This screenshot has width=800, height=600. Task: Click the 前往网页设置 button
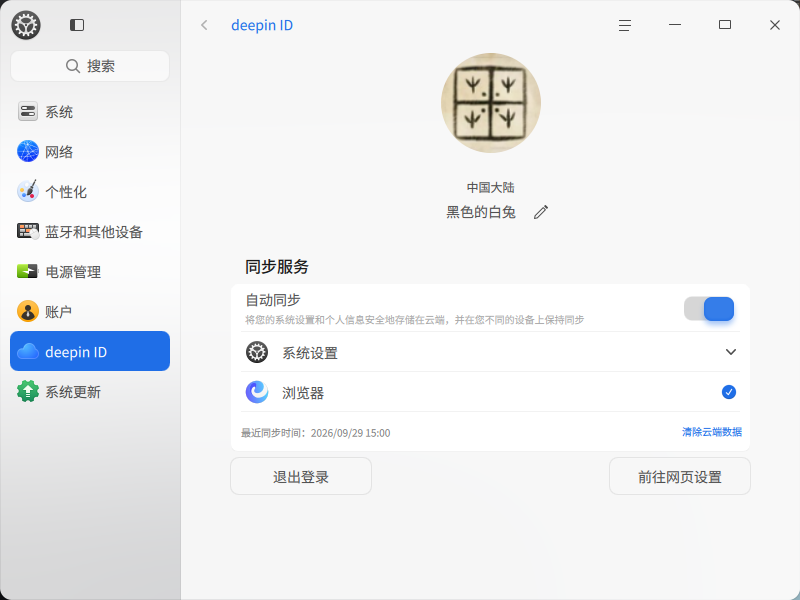coord(680,476)
